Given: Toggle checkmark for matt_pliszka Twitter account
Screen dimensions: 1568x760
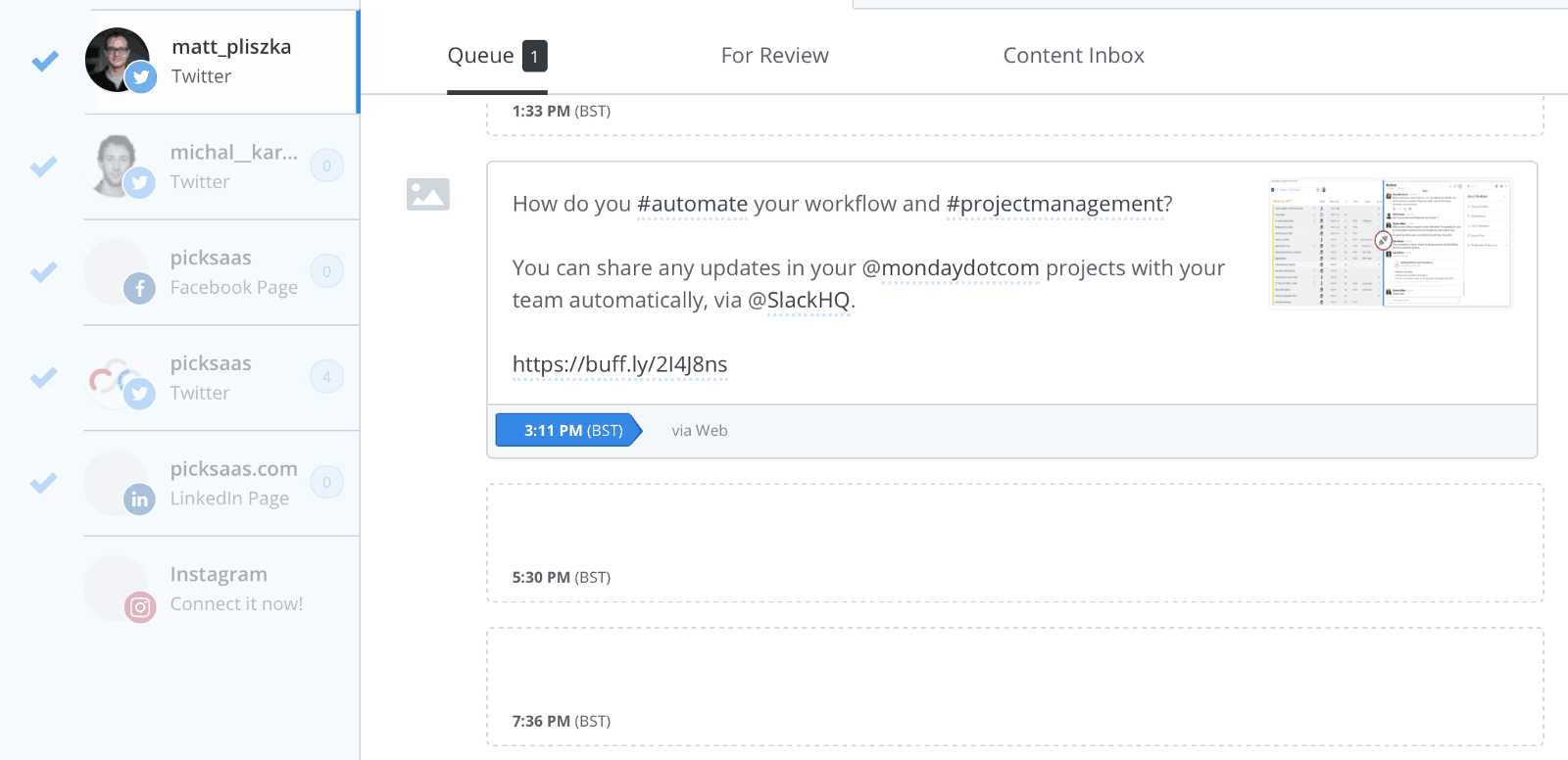Looking at the screenshot, I should (45, 61).
